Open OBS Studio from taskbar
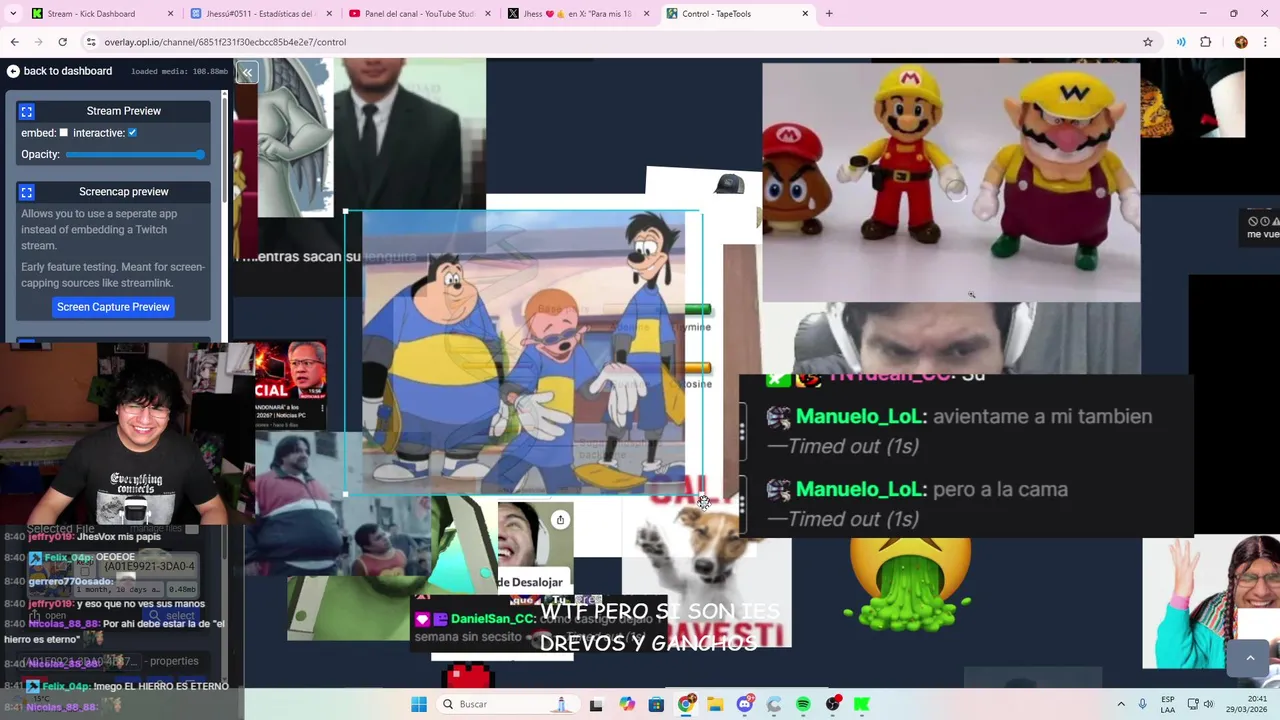 pyautogui.click(x=833, y=704)
